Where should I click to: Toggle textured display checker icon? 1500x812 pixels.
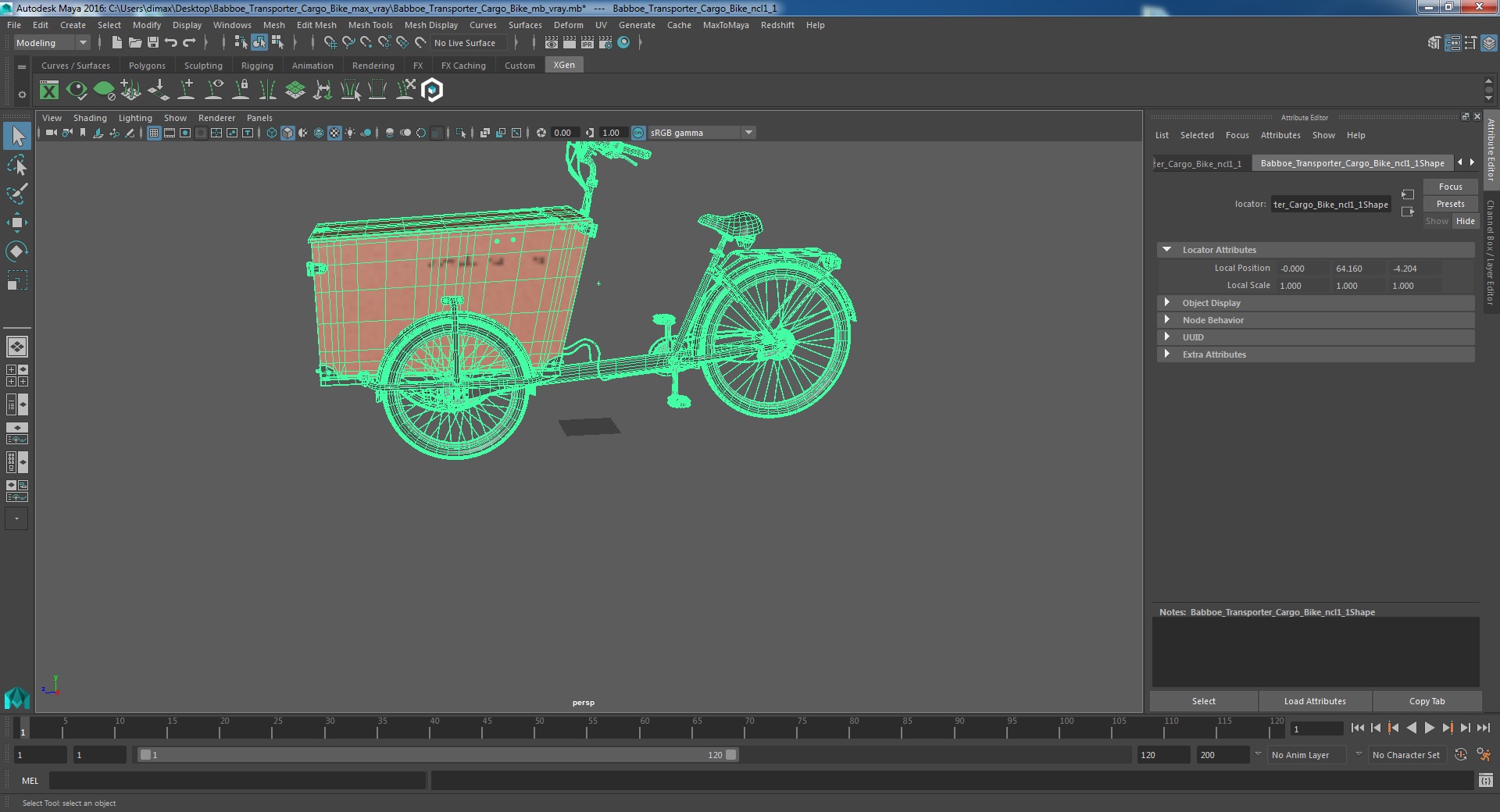(x=334, y=133)
